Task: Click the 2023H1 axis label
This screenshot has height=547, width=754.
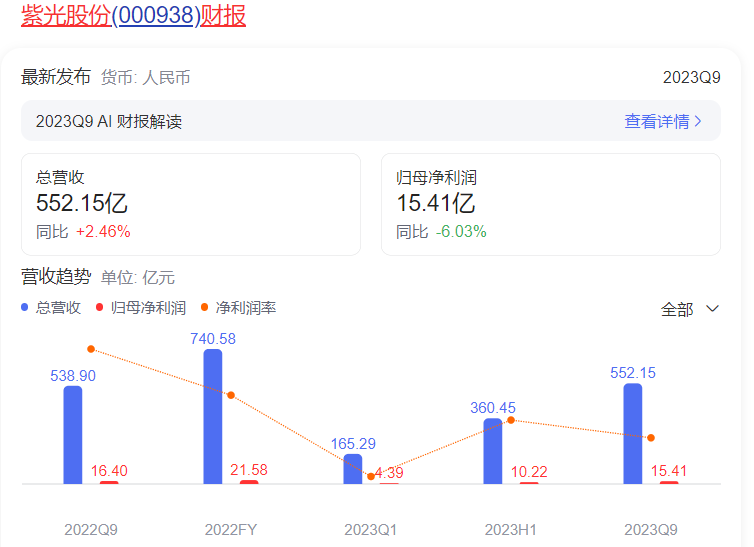Action: pyautogui.click(x=511, y=530)
